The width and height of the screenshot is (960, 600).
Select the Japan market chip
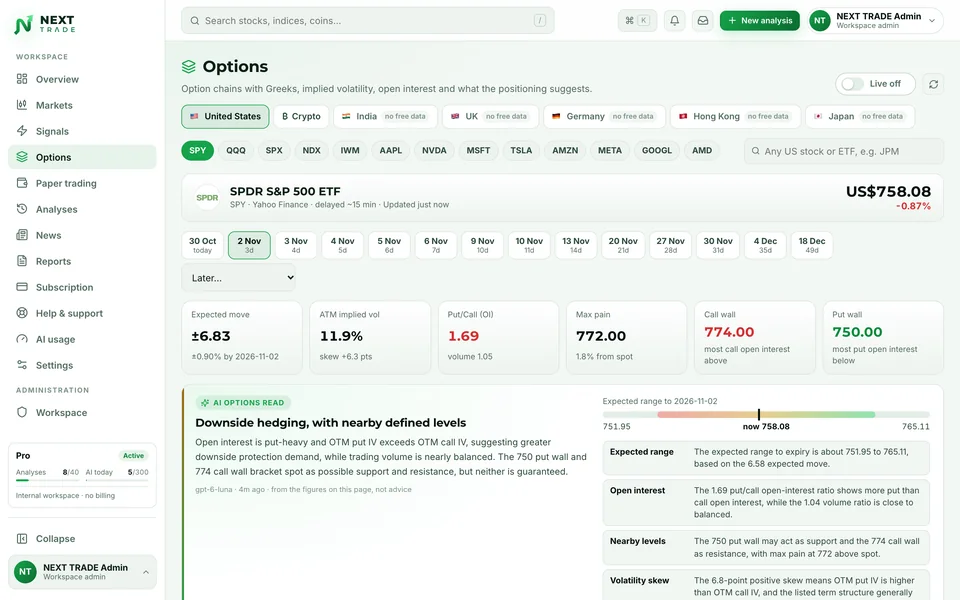[x=860, y=116]
